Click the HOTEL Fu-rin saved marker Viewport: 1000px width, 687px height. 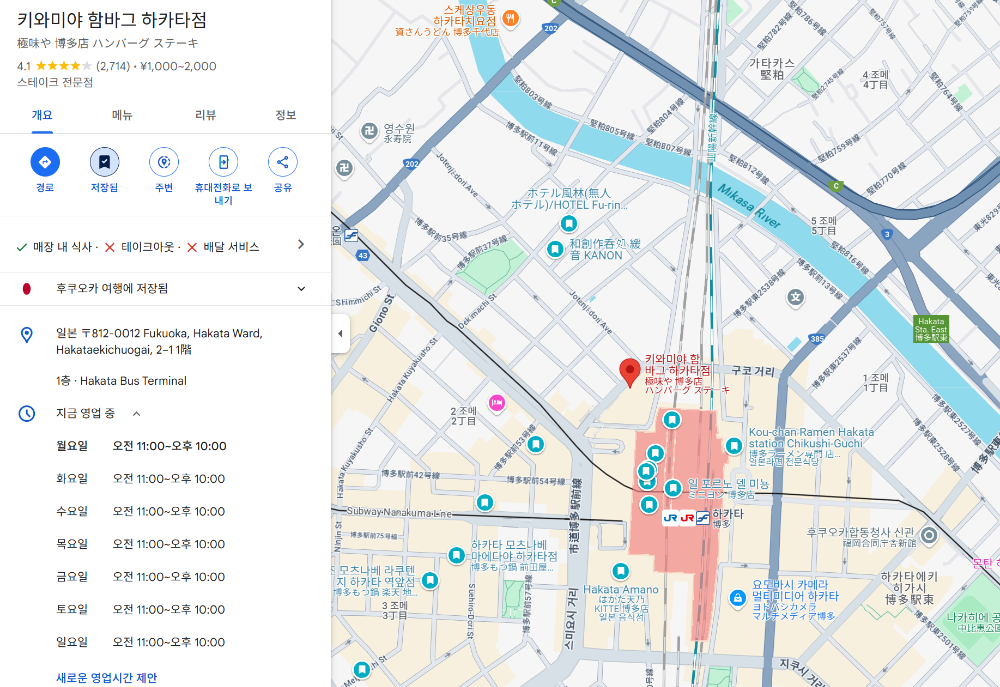pyautogui.click(x=569, y=223)
